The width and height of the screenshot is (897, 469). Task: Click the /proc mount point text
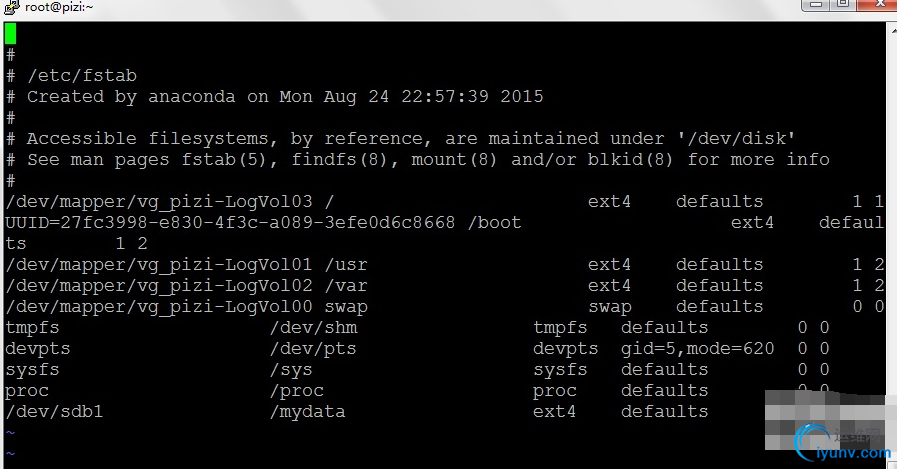pyautogui.click(x=297, y=391)
